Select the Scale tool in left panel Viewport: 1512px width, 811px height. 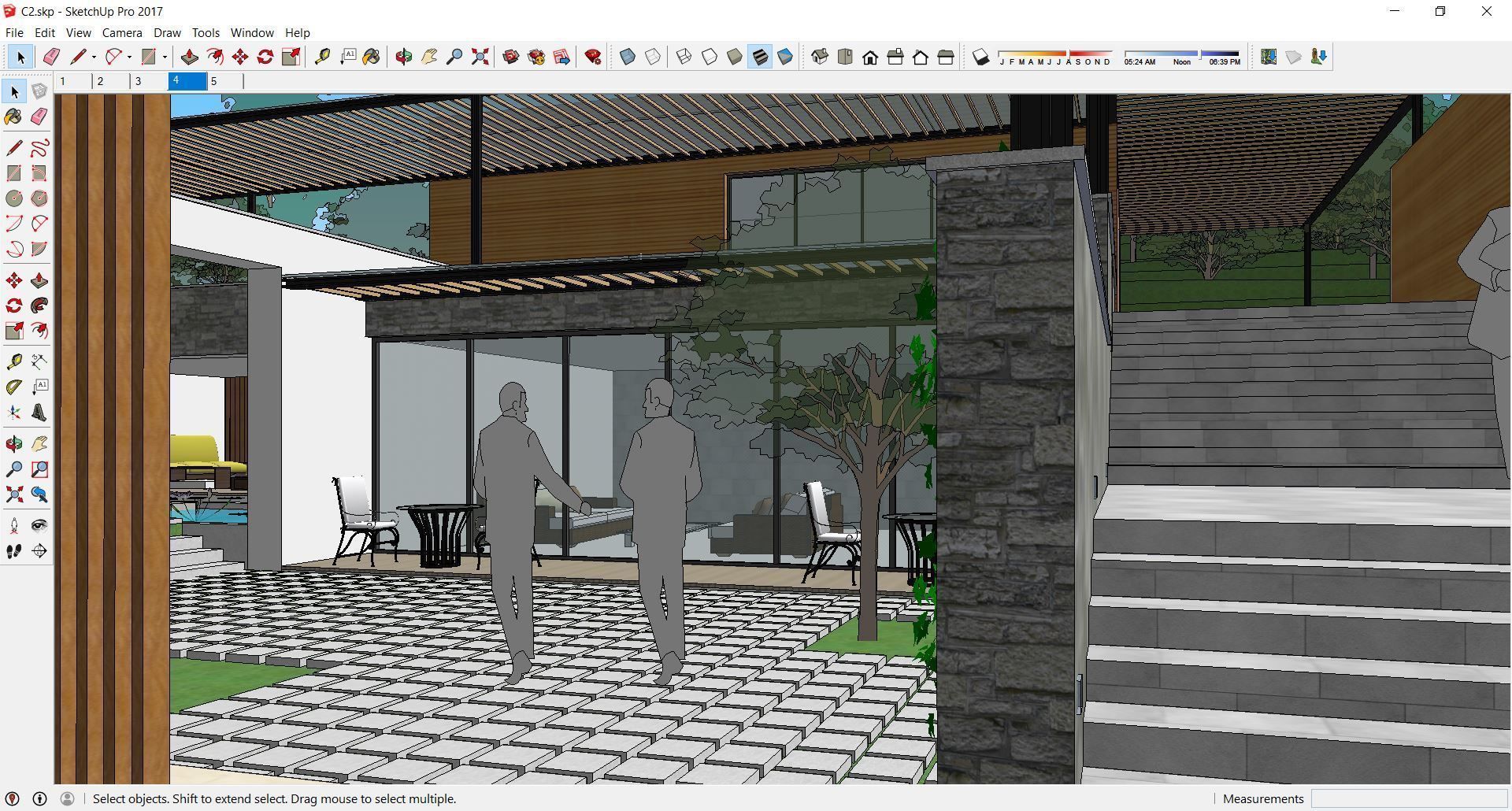point(14,331)
